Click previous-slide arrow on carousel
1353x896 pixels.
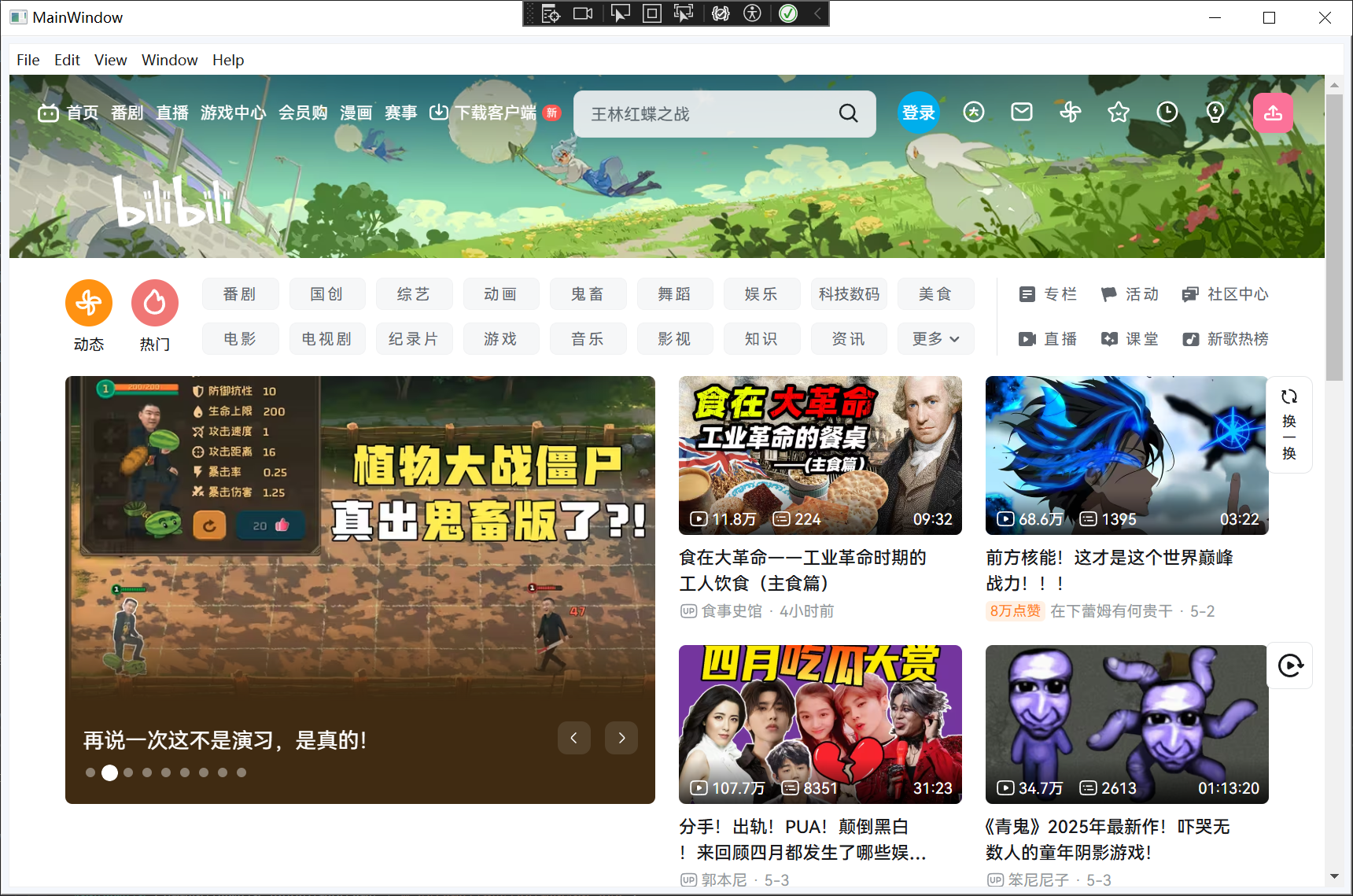574,738
